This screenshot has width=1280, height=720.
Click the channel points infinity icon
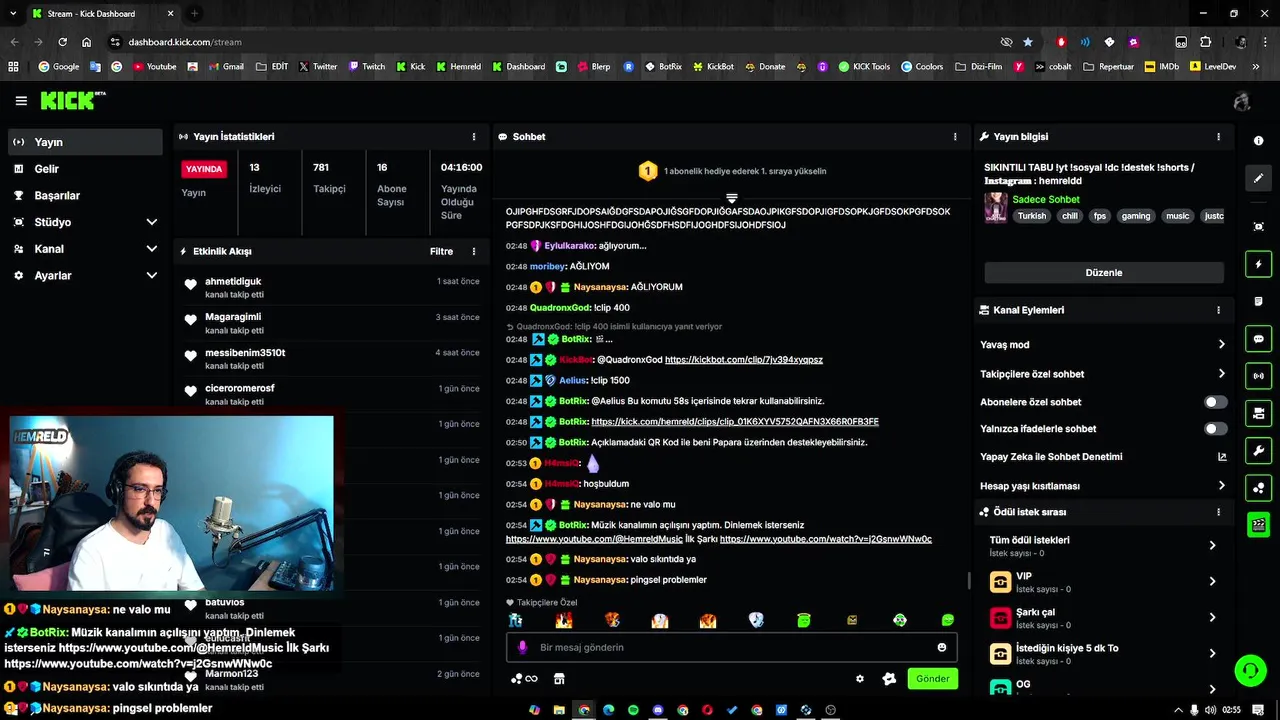point(525,679)
